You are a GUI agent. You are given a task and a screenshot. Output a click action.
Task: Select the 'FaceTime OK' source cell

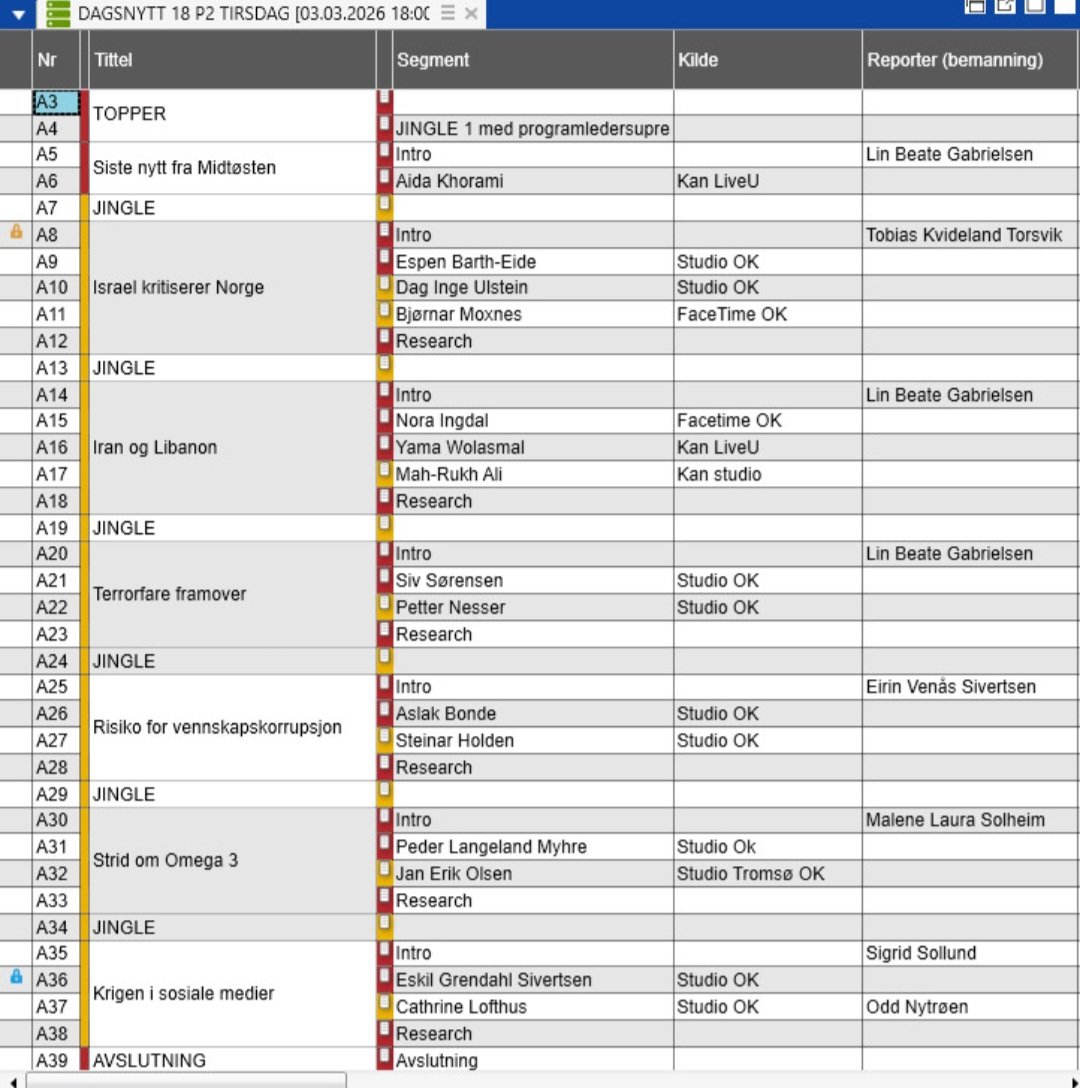click(x=768, y=314)
